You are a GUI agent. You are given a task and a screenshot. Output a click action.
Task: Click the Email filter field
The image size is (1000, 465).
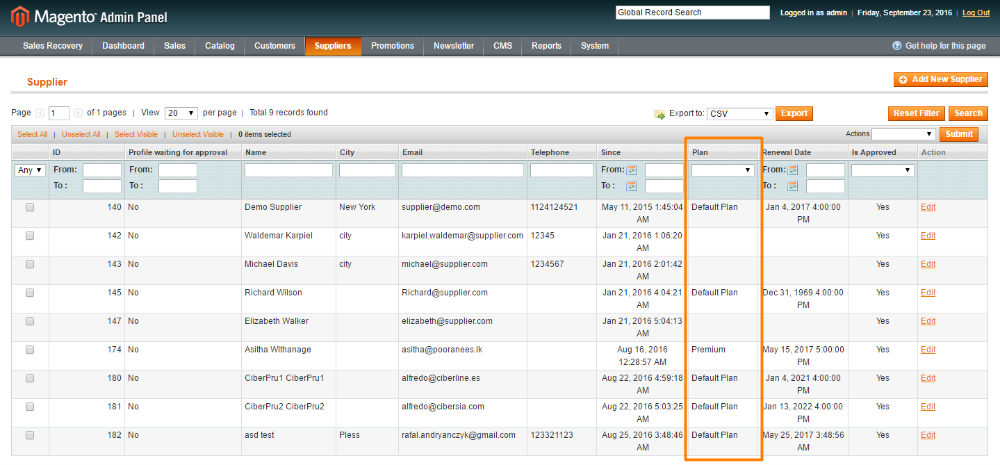point(462,170)
